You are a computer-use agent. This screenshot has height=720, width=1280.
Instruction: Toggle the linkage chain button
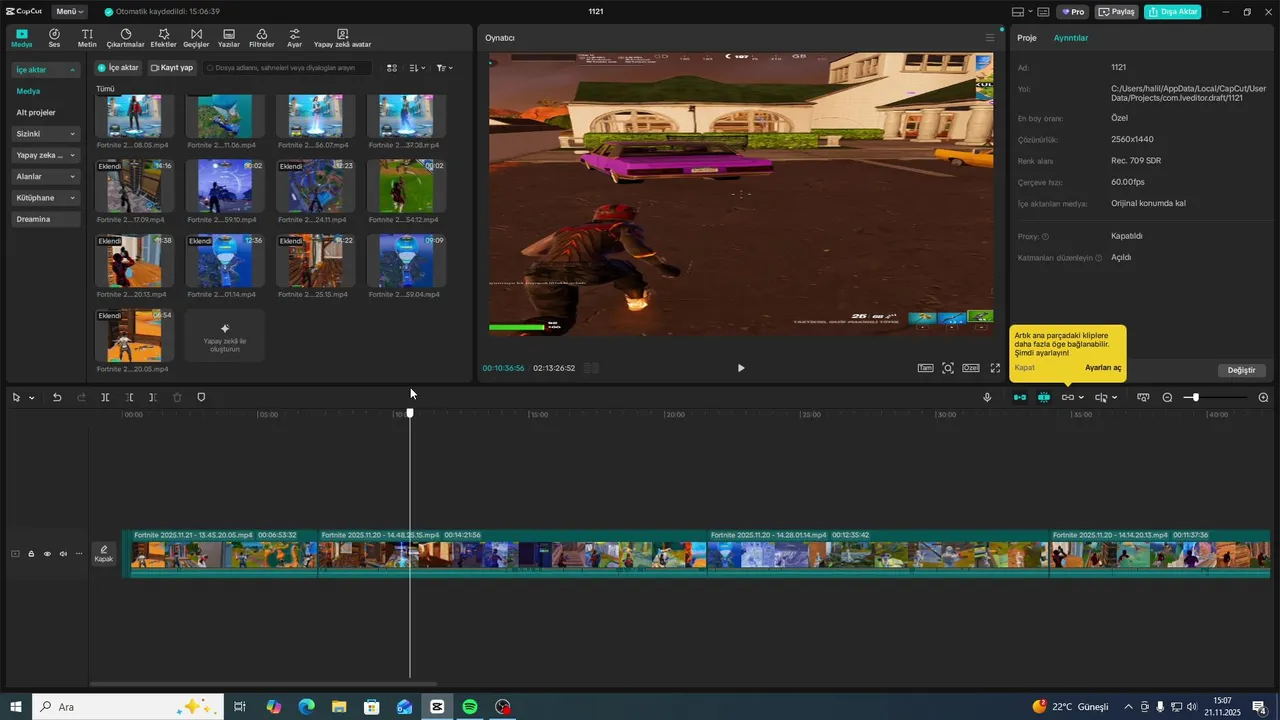click(x=1068, y=397)
